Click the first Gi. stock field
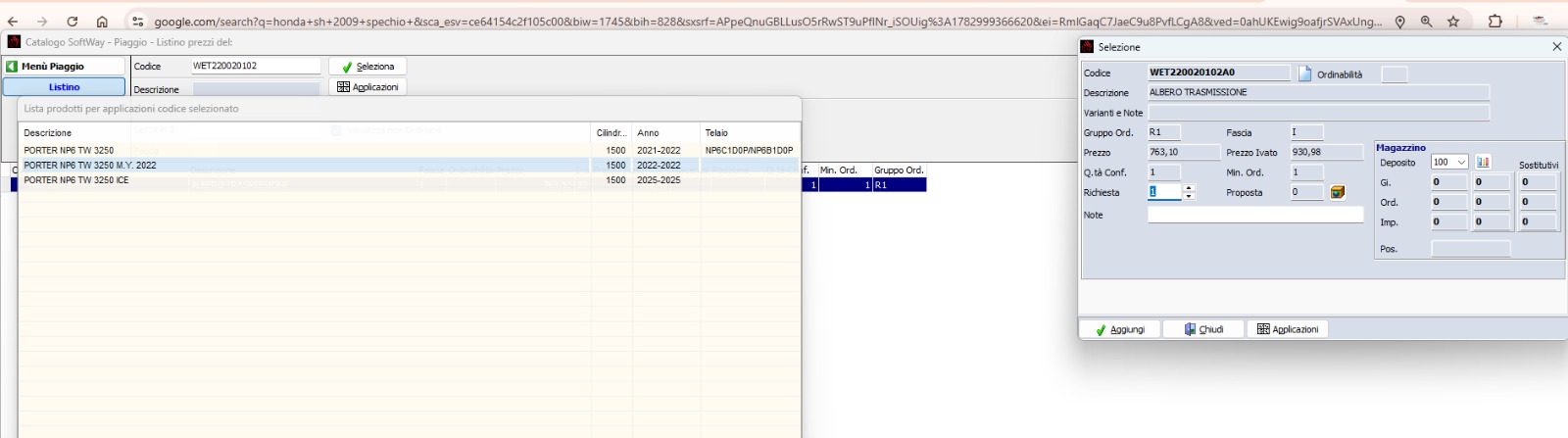Viewport: 1568px width, 438px height. (x=1448, y=182)
